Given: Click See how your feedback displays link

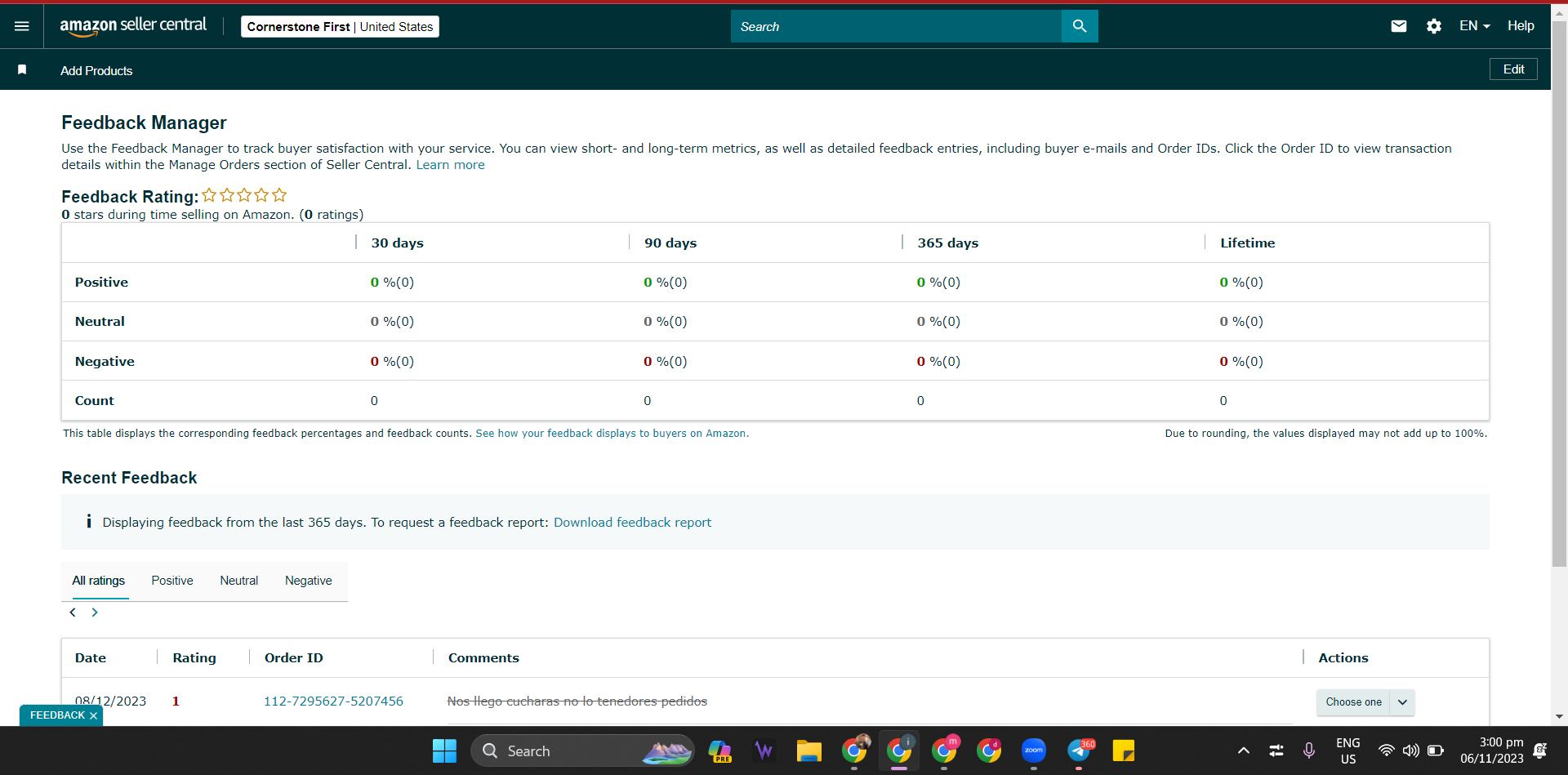Looking at the screenshot, I should click(612, 434).
